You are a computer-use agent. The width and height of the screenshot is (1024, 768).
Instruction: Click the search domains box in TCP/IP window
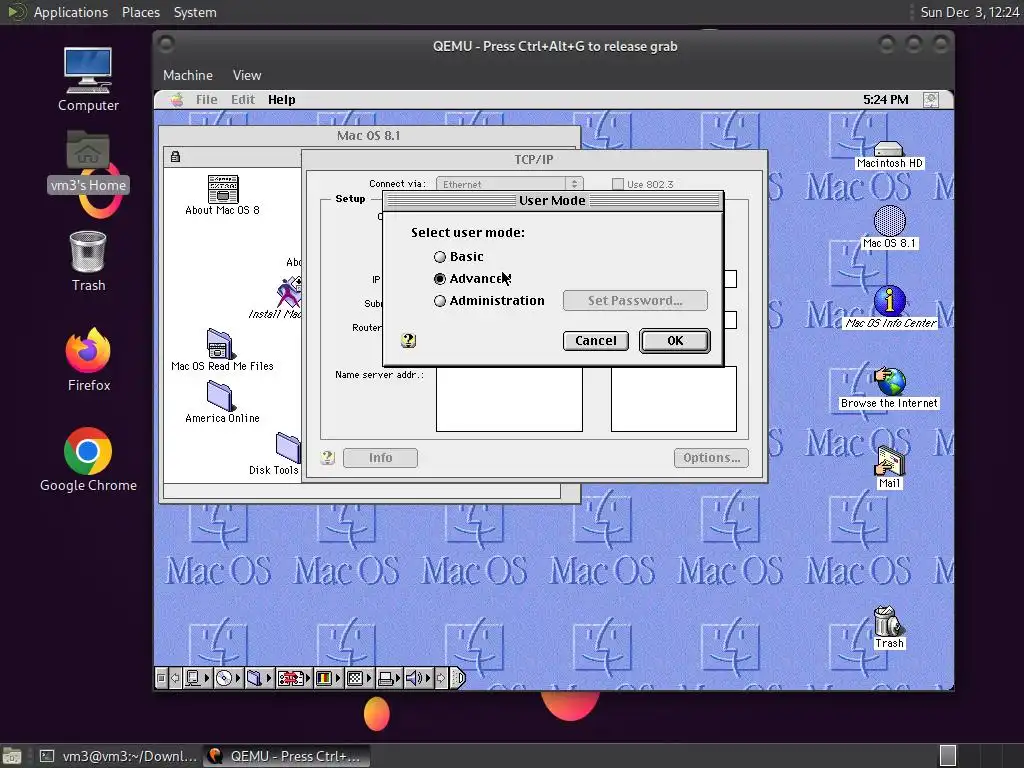[674, 398]
